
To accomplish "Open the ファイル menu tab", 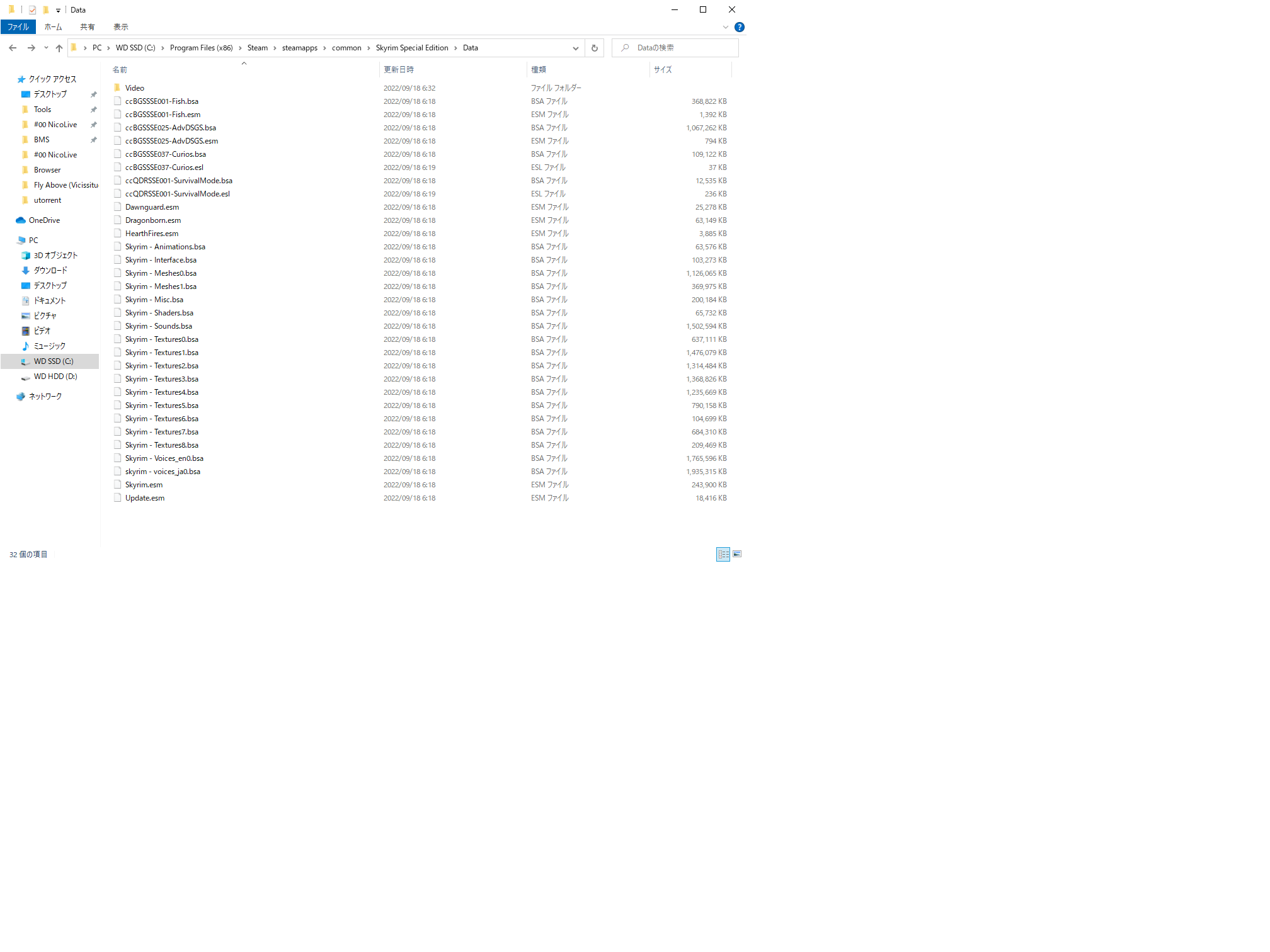I will (18, 27).
